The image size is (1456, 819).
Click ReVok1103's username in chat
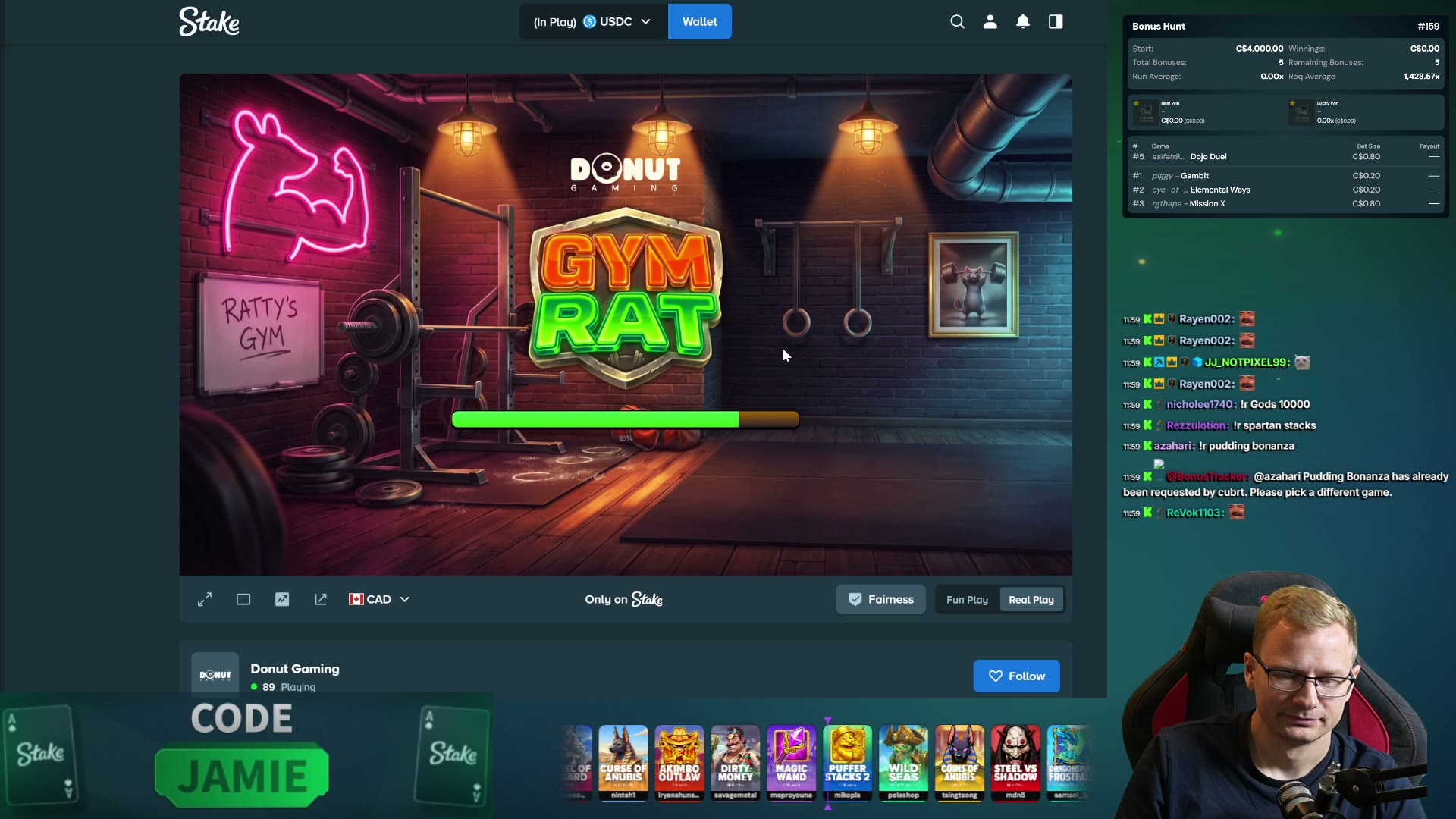point(1194,513)
